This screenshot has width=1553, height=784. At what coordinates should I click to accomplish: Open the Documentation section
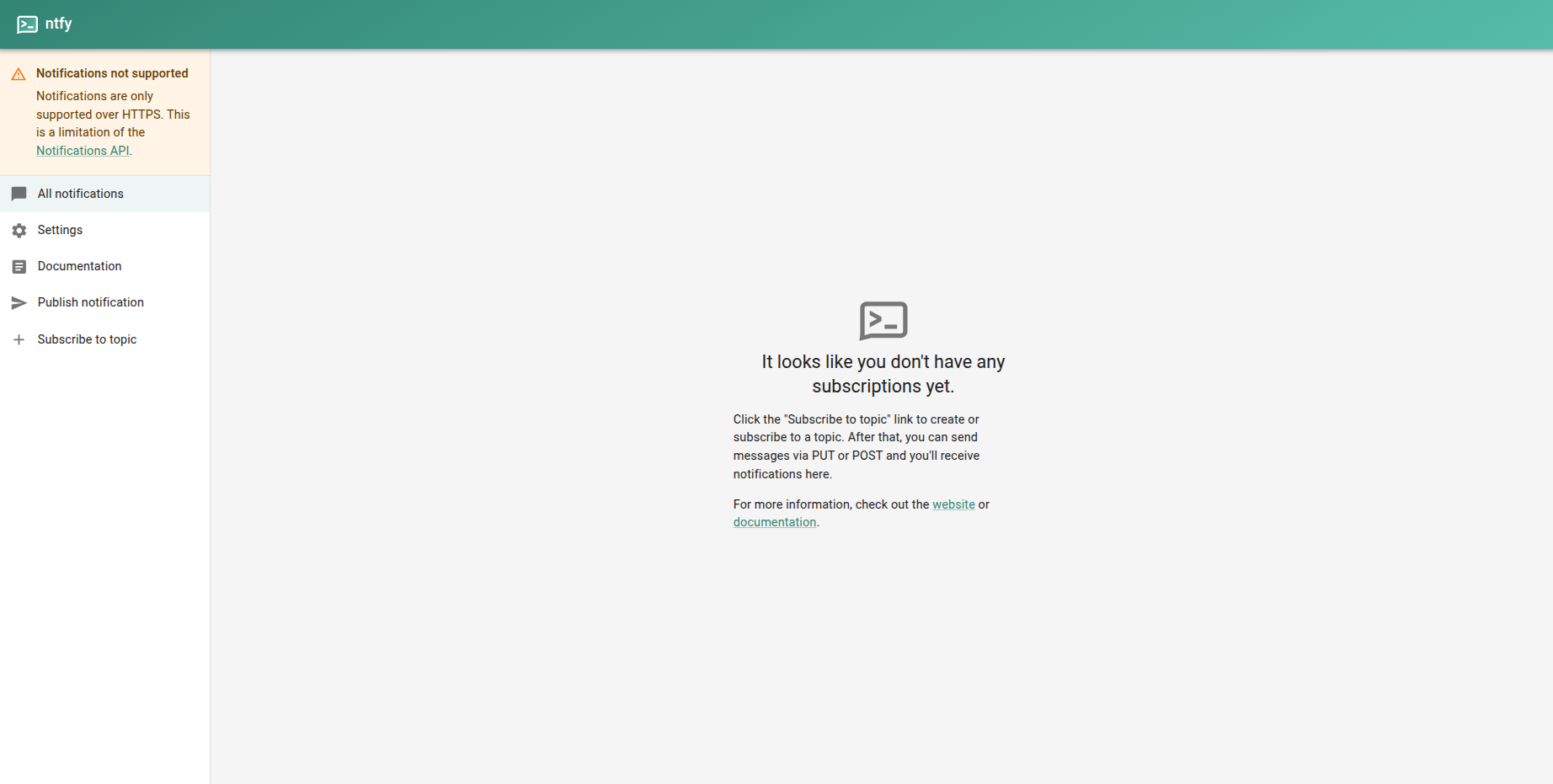tap(78, 266)
